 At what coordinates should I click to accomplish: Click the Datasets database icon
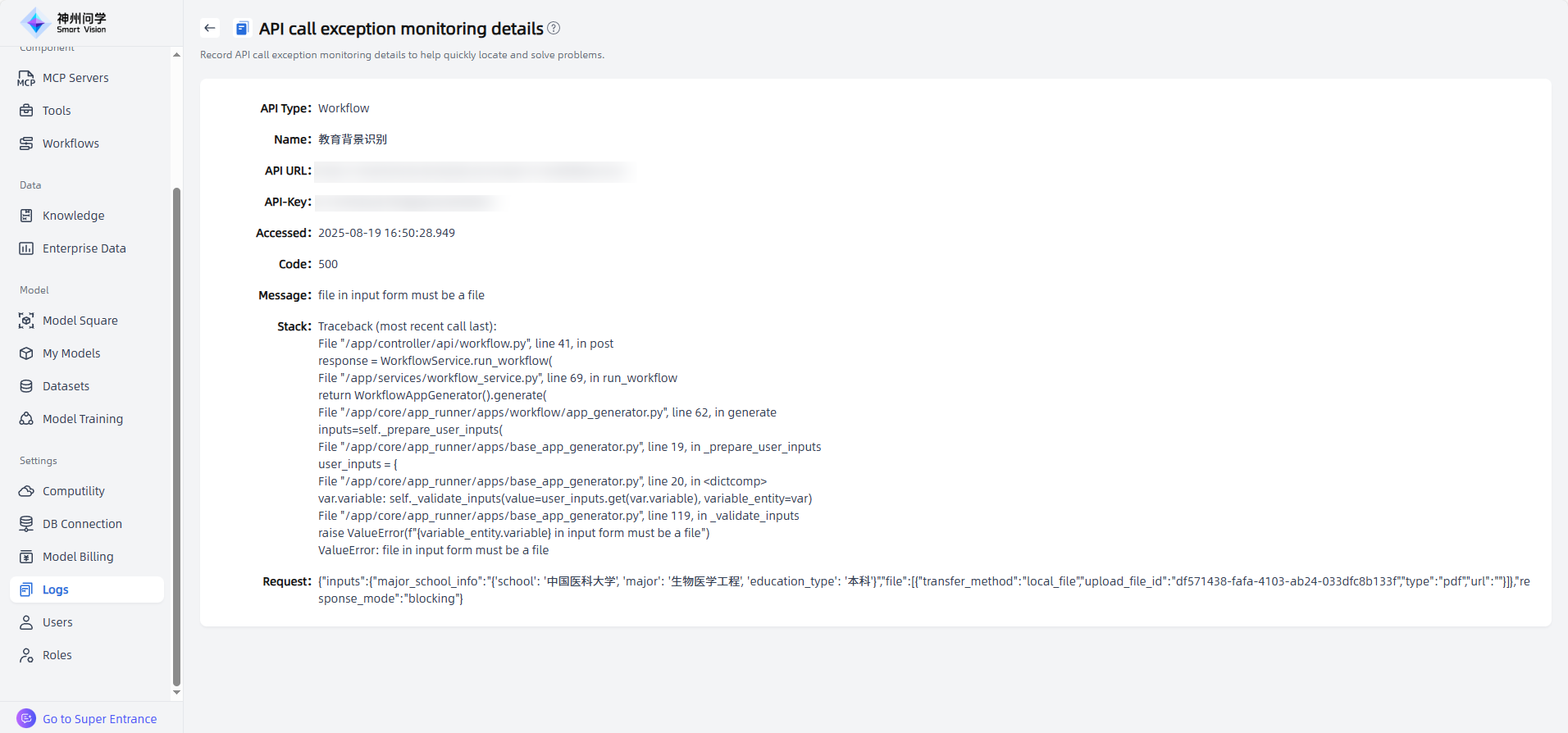(26, 386)
